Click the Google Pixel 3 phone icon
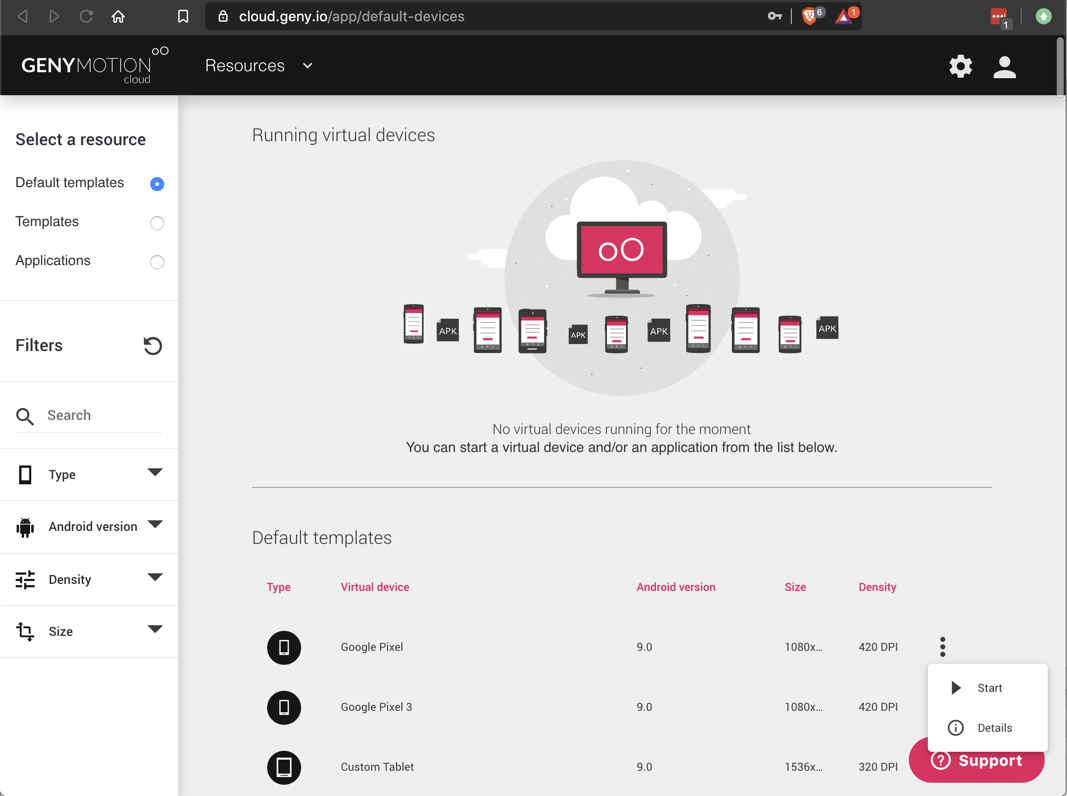The height and width of the screenshot is (796, 1067). click(x=284, y=708)
